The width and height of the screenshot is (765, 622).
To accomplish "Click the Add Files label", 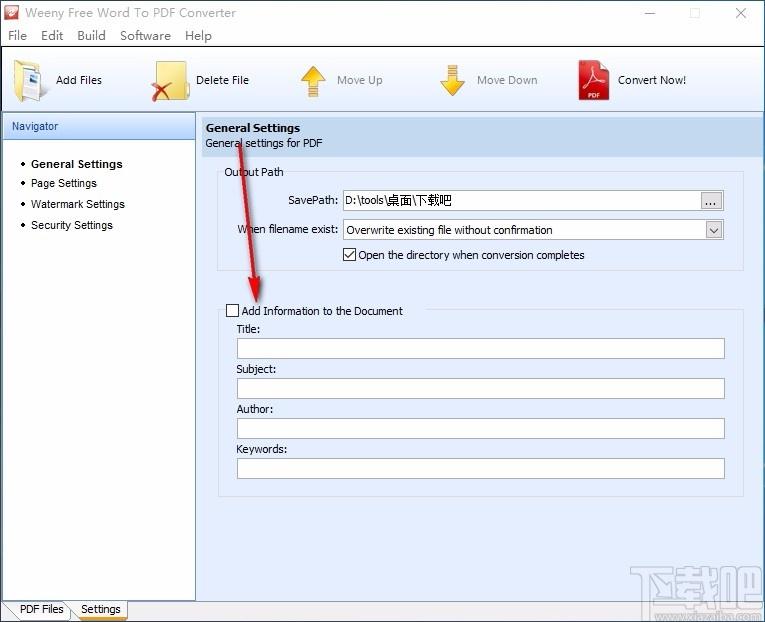I will (x=79, y=80).
